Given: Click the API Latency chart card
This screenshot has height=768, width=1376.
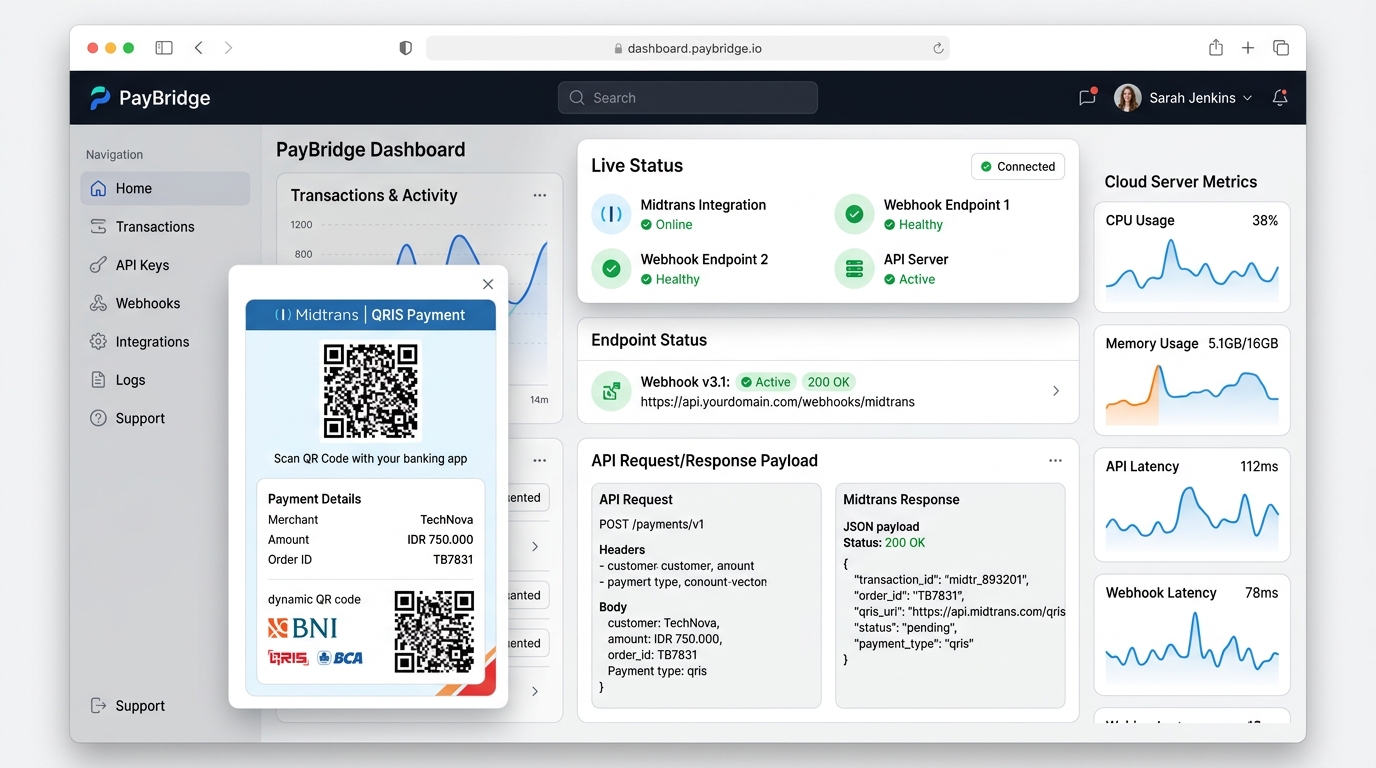Looking at the screenshot, I should pos(1192,504).
